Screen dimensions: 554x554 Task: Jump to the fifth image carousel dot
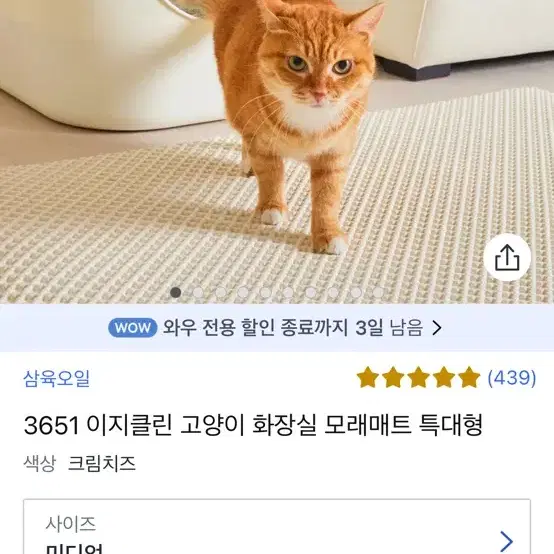point(266,293)
